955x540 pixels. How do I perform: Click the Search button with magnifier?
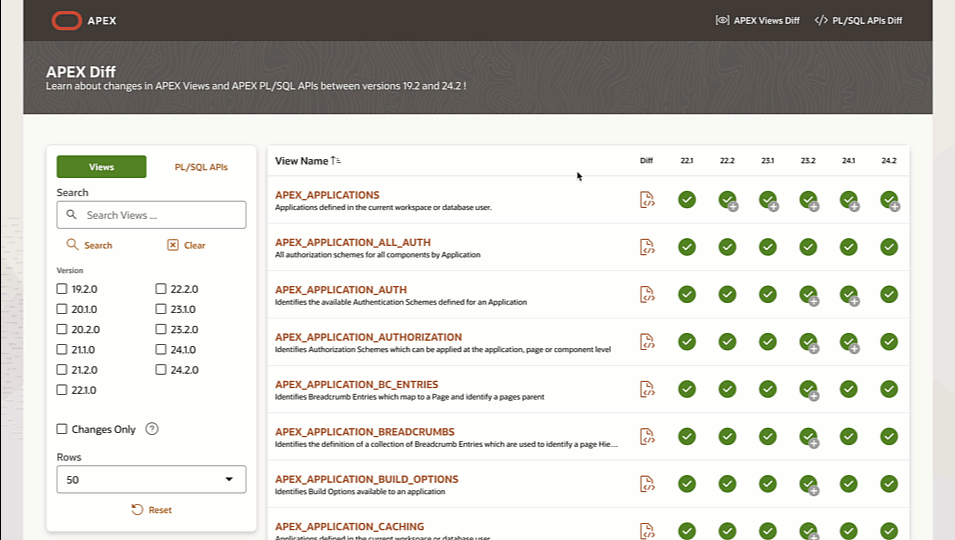(90, 245)
